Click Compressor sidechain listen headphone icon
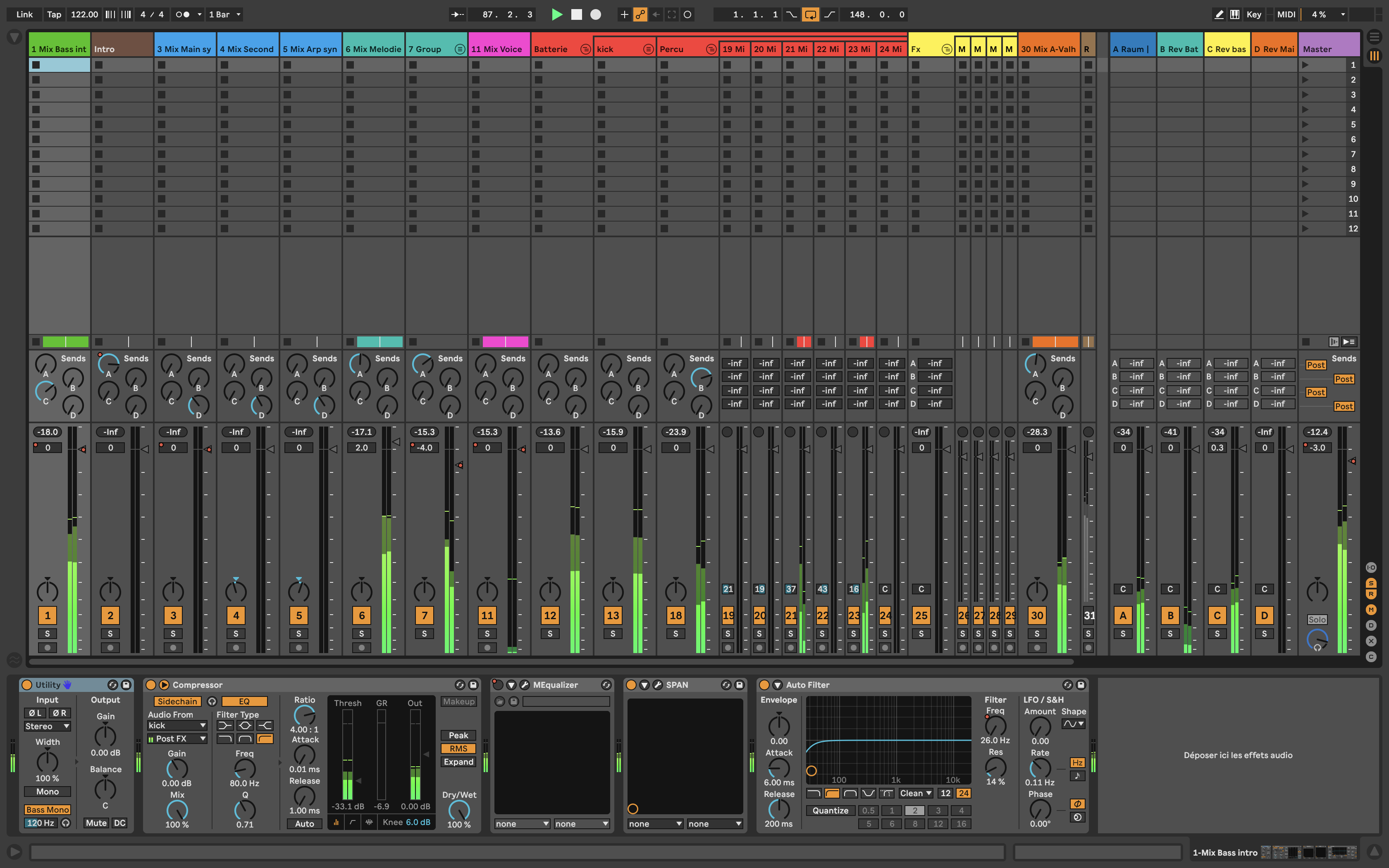The image size is (1389, 868). tap(212, 701)
